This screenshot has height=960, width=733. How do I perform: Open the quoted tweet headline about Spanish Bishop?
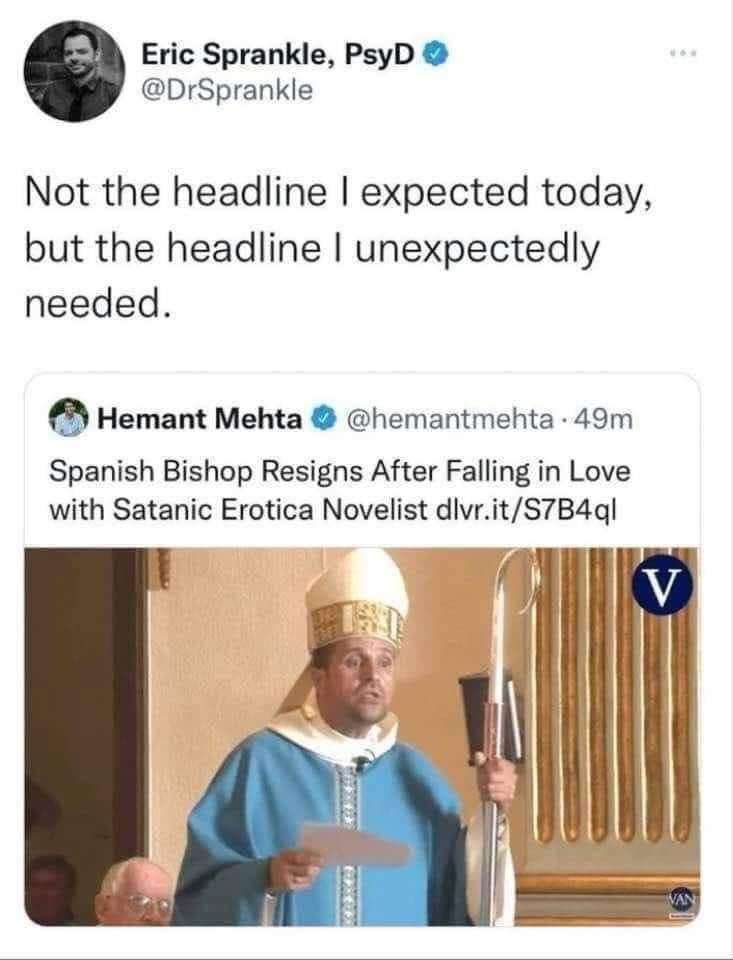pyautogui.click(x=340, y=490)
